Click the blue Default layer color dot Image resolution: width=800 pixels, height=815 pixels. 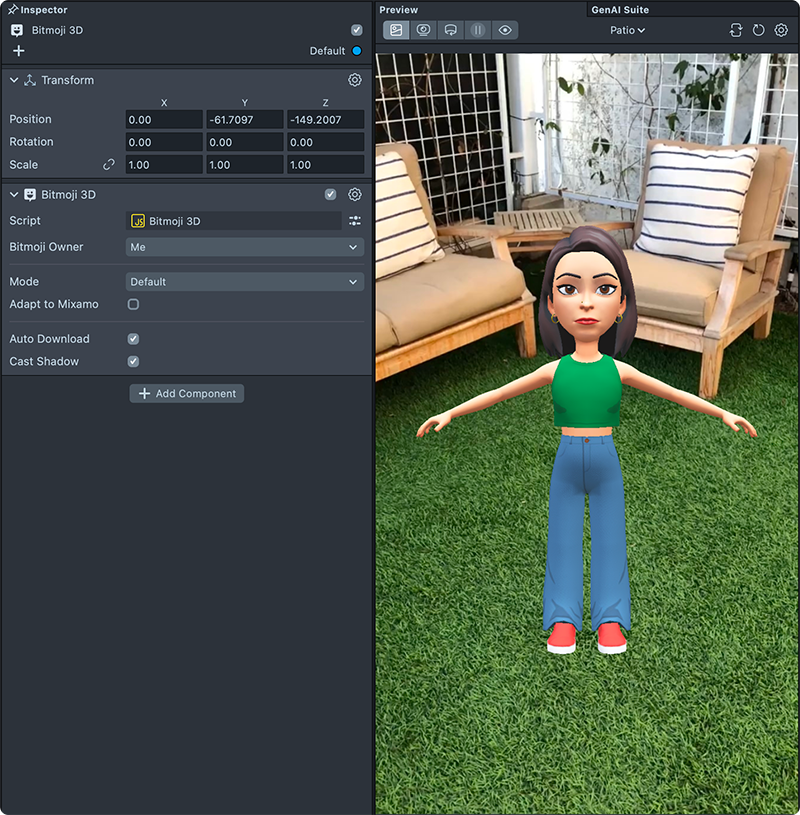(356, 51)
